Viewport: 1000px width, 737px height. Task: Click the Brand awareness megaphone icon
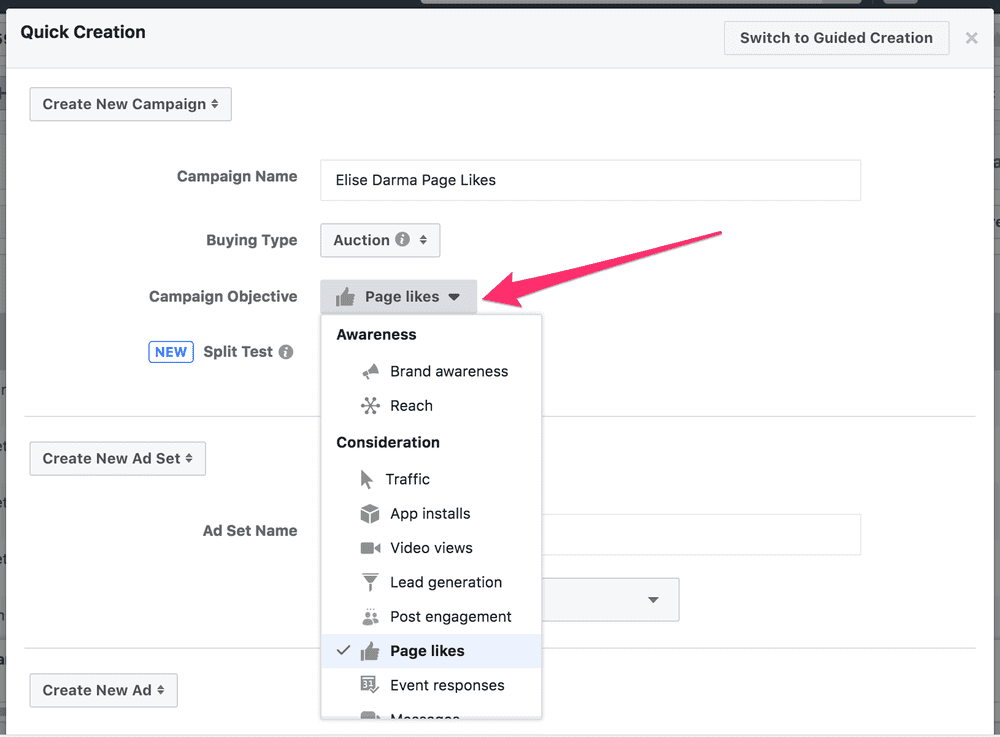pos(370,372)
